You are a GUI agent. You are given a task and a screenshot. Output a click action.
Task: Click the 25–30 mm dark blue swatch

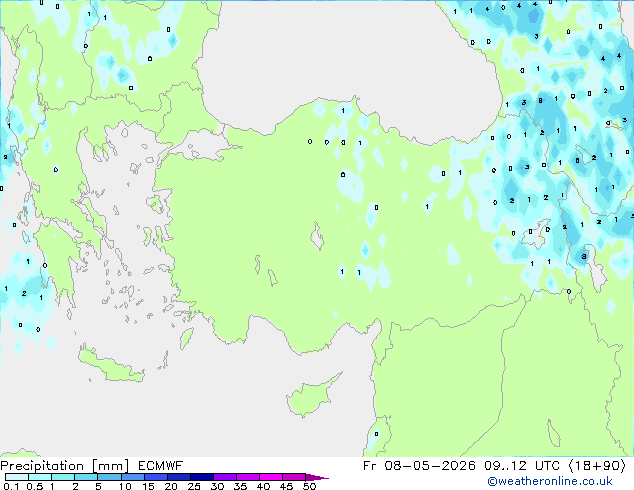[x=201, y=477]
